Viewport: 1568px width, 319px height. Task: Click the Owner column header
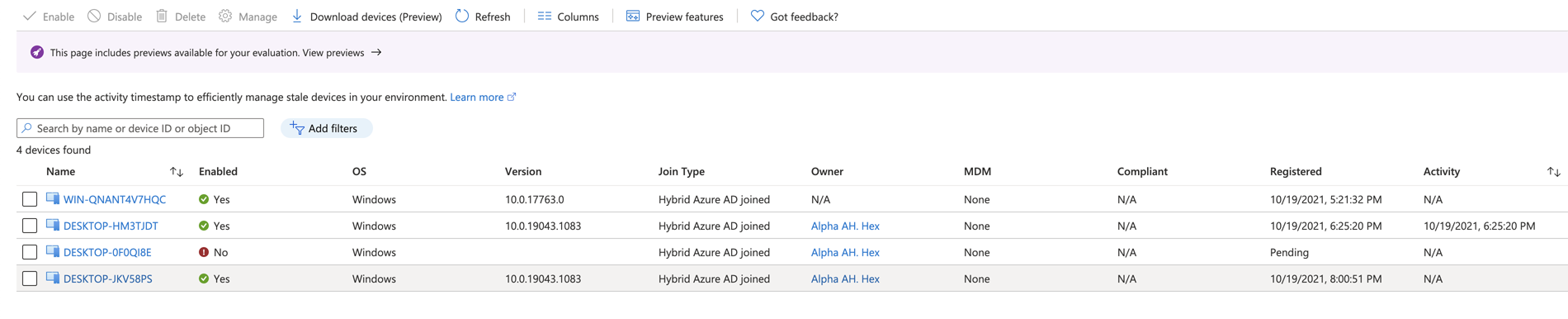(827, 172)
